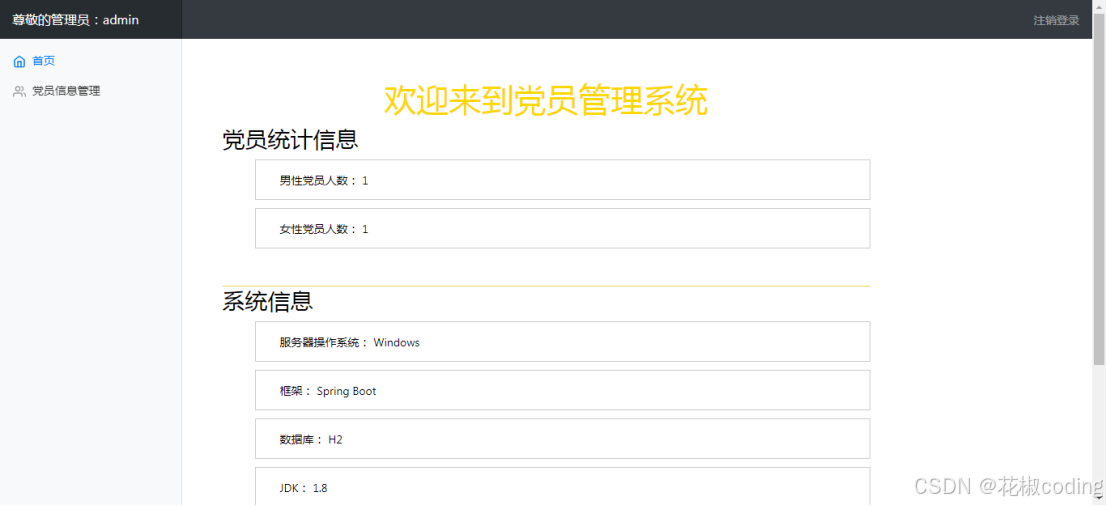Select the 框架：Spring Boot row
Screen dimensions: 1107x506
pos(562,390)
